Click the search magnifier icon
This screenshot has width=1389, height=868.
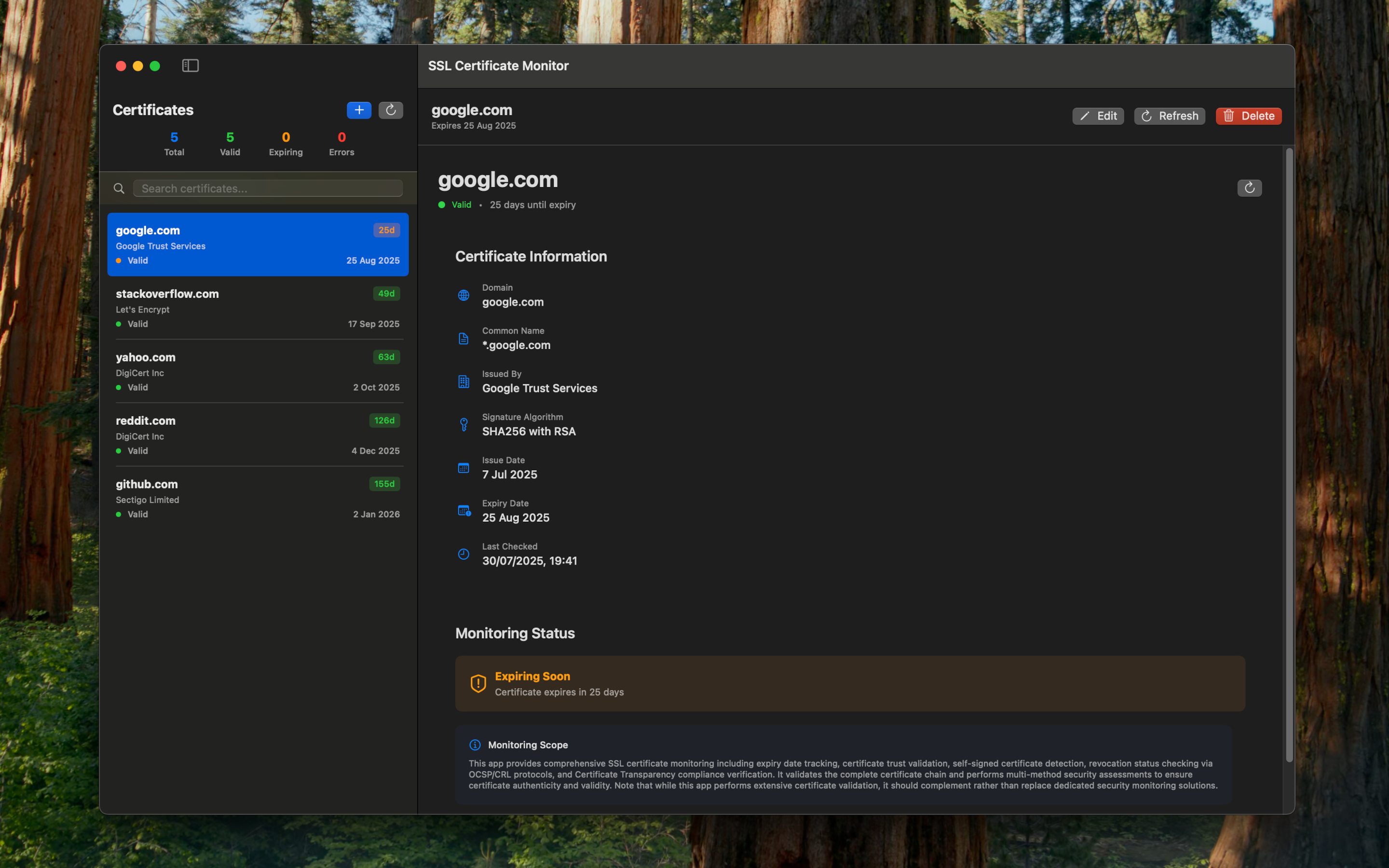tap(119, 188)
